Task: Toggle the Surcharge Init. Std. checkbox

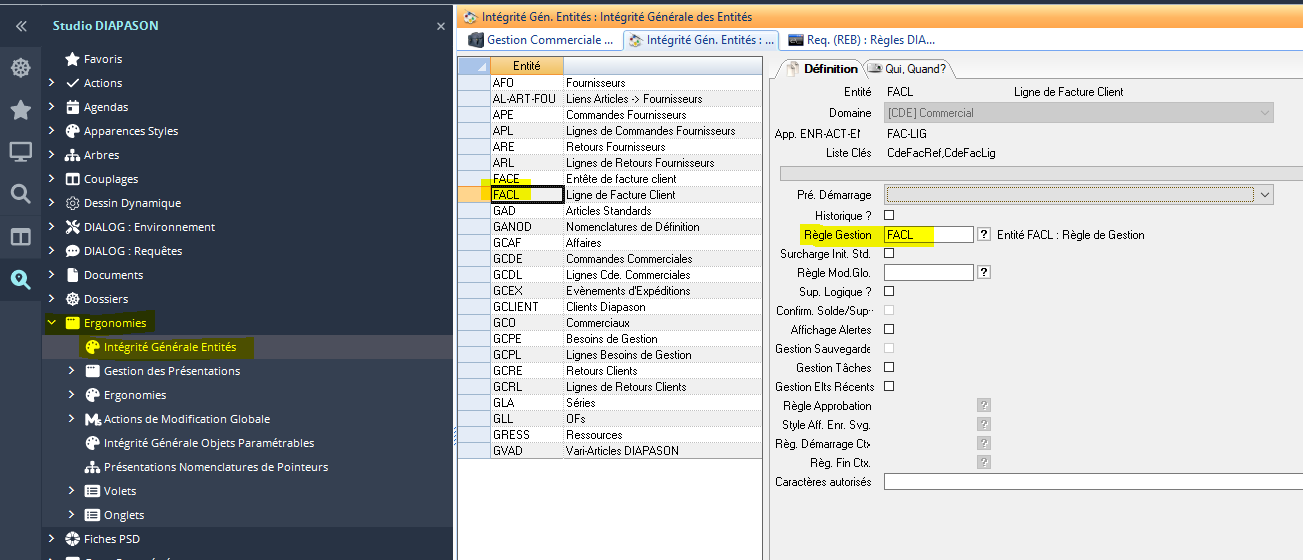Action: [x=889, y=253]
